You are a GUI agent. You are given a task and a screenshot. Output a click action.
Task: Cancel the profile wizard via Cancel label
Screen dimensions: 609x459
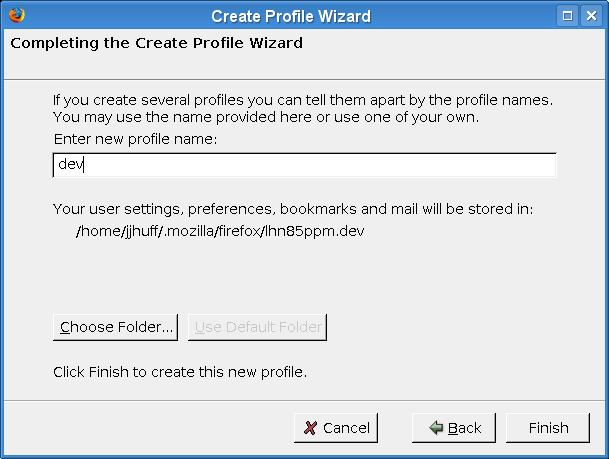click(346, 428)
